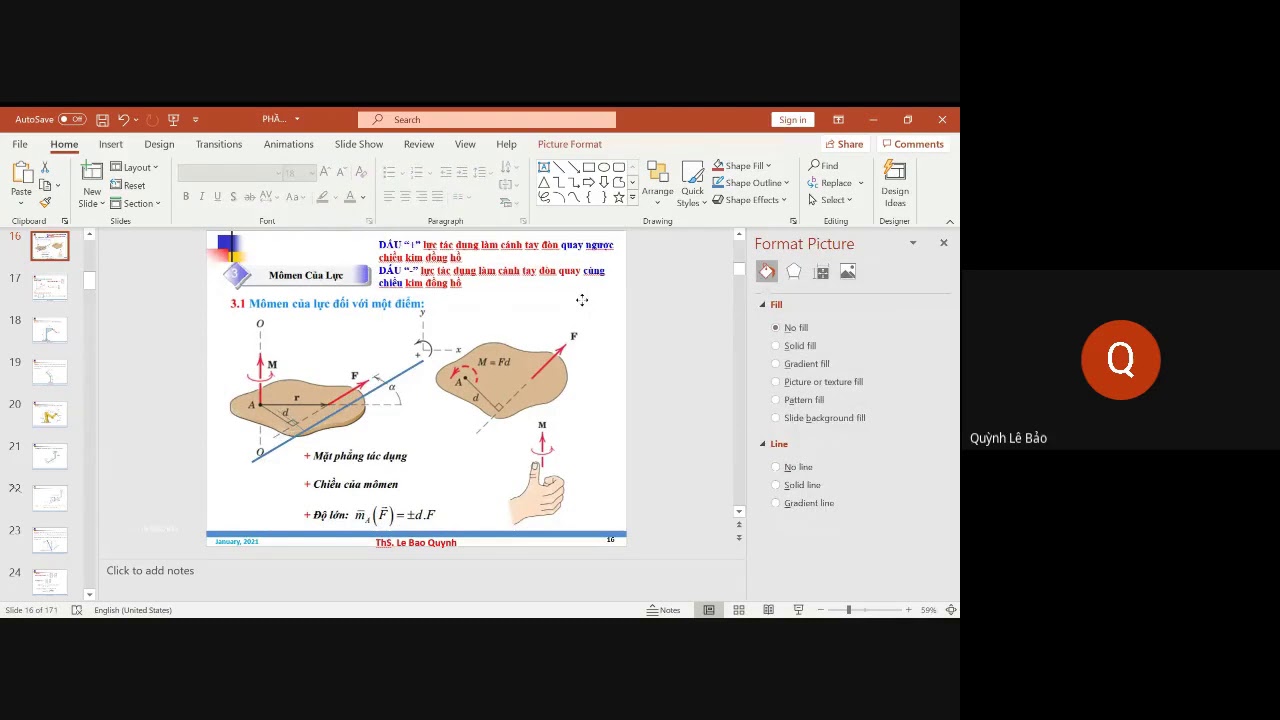1280x720 pixels.
Task: Switch to the Design tab
Action: click(x=159, y=144)
